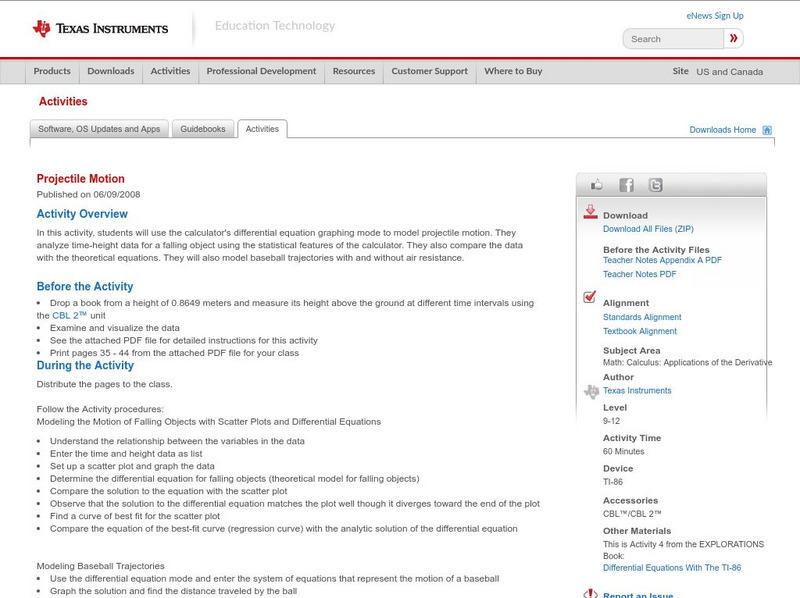Open the Products menu
Image resolution: width=800 pixels, height=598 pixels.
pos(52,71)
